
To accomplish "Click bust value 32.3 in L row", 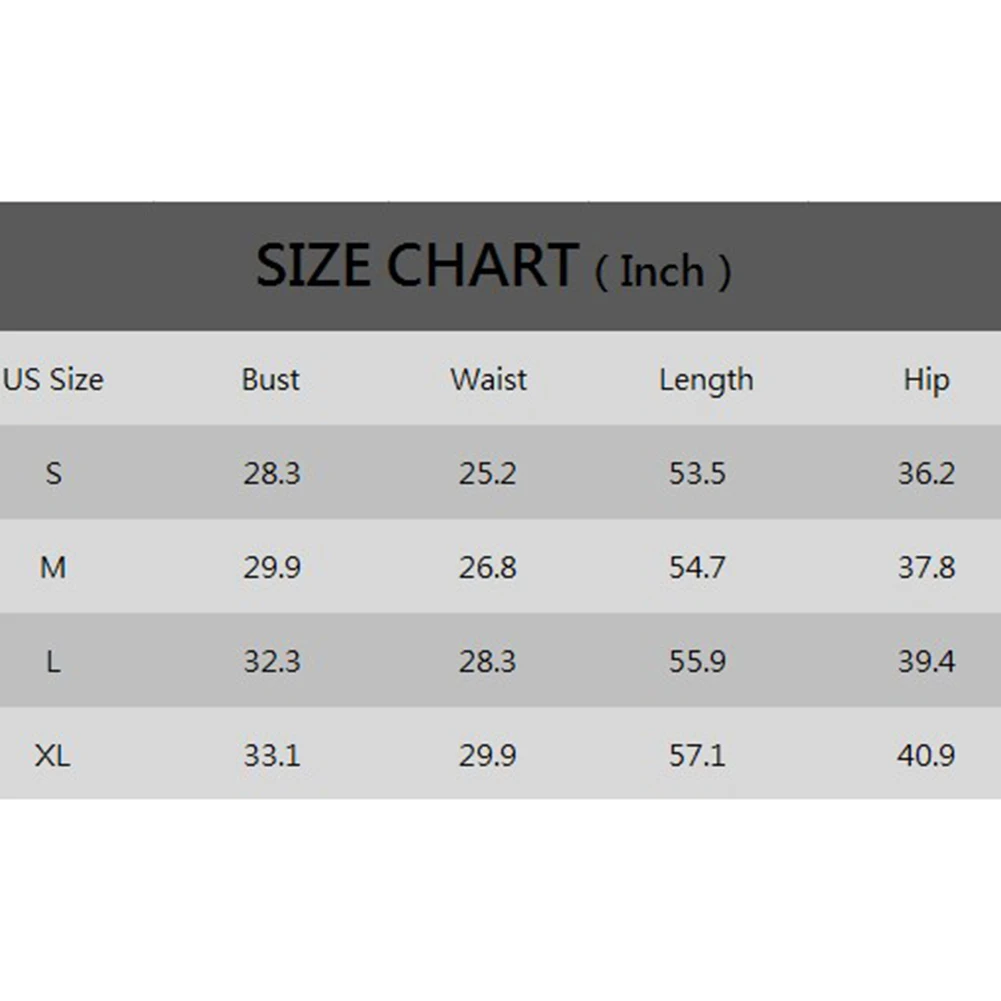I will click(272, 661).
